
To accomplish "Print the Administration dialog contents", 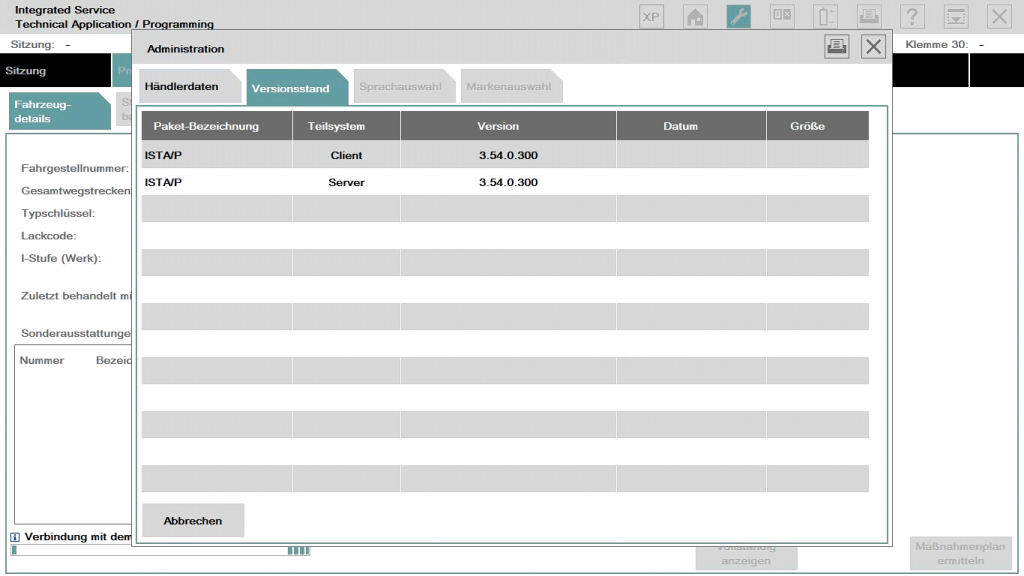I will click(837, 46).
